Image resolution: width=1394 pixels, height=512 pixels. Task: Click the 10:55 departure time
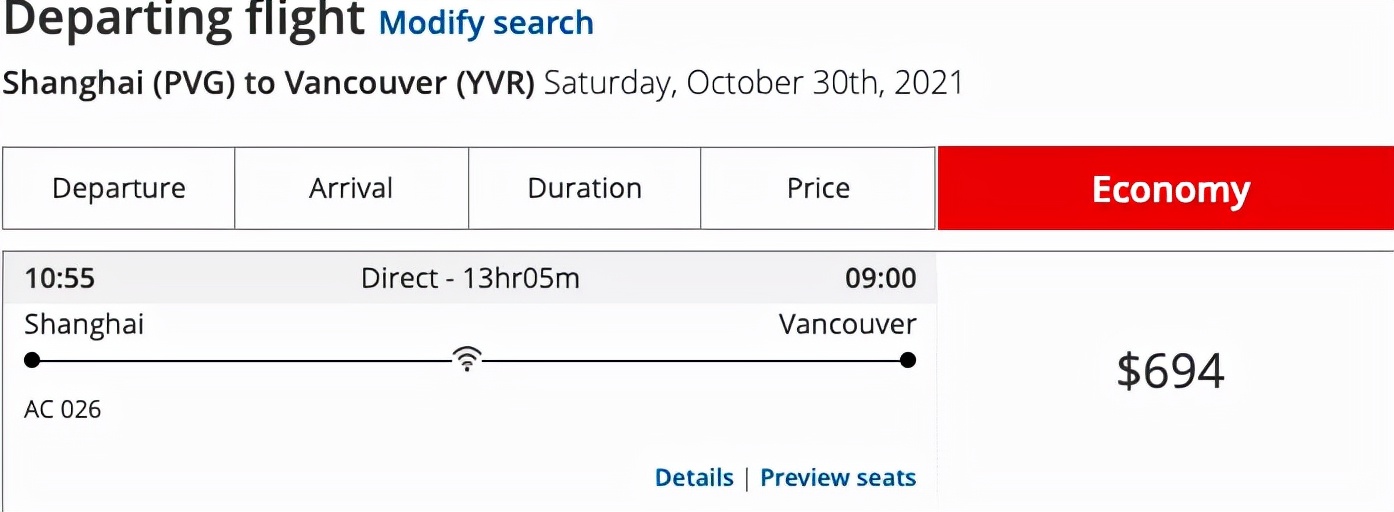pyautogui.click(x=60, y=278)
